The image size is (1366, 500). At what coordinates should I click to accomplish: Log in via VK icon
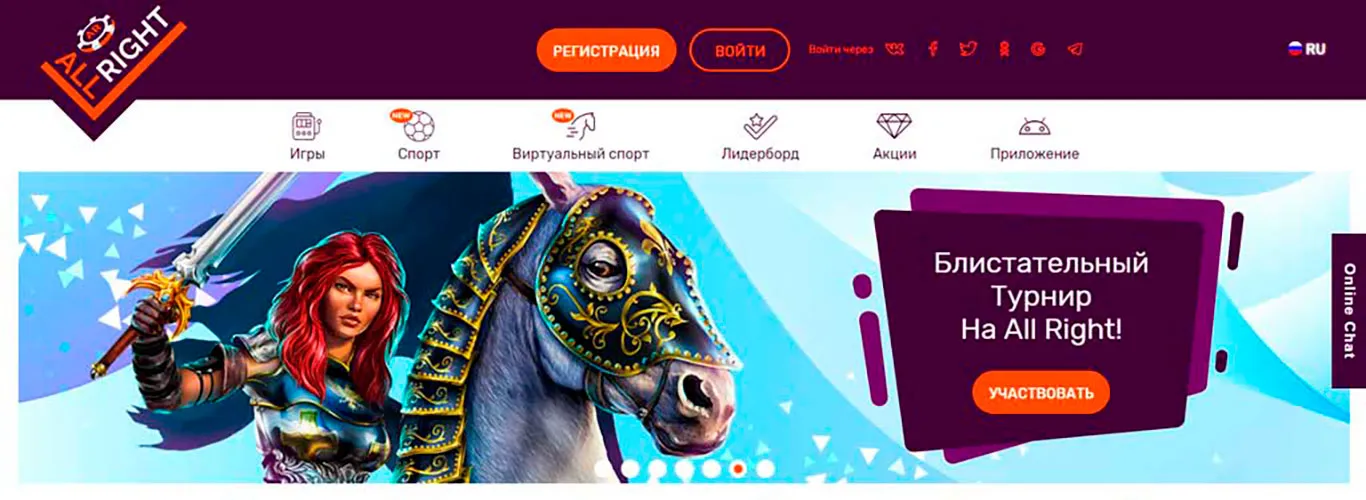[894, 49]
